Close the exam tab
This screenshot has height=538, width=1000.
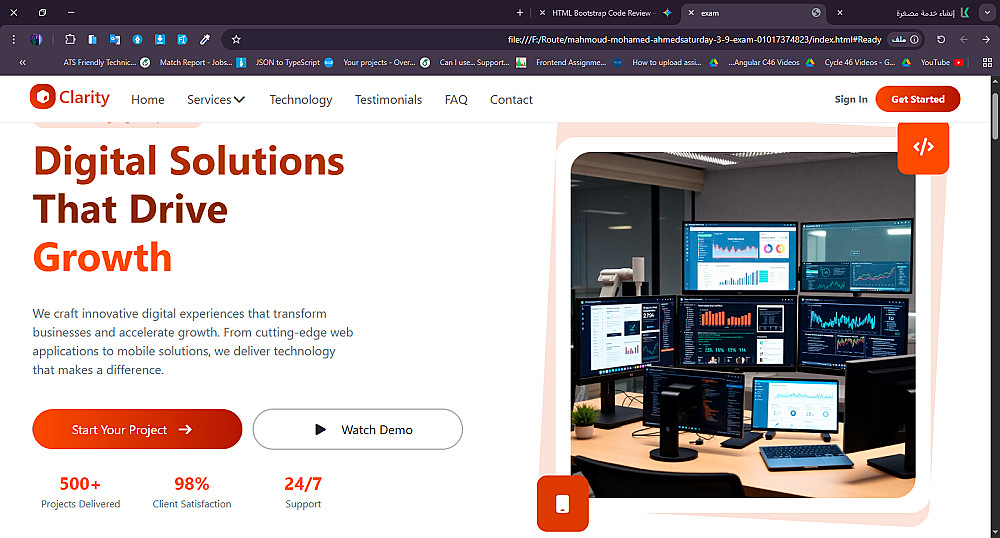(691, 13)
